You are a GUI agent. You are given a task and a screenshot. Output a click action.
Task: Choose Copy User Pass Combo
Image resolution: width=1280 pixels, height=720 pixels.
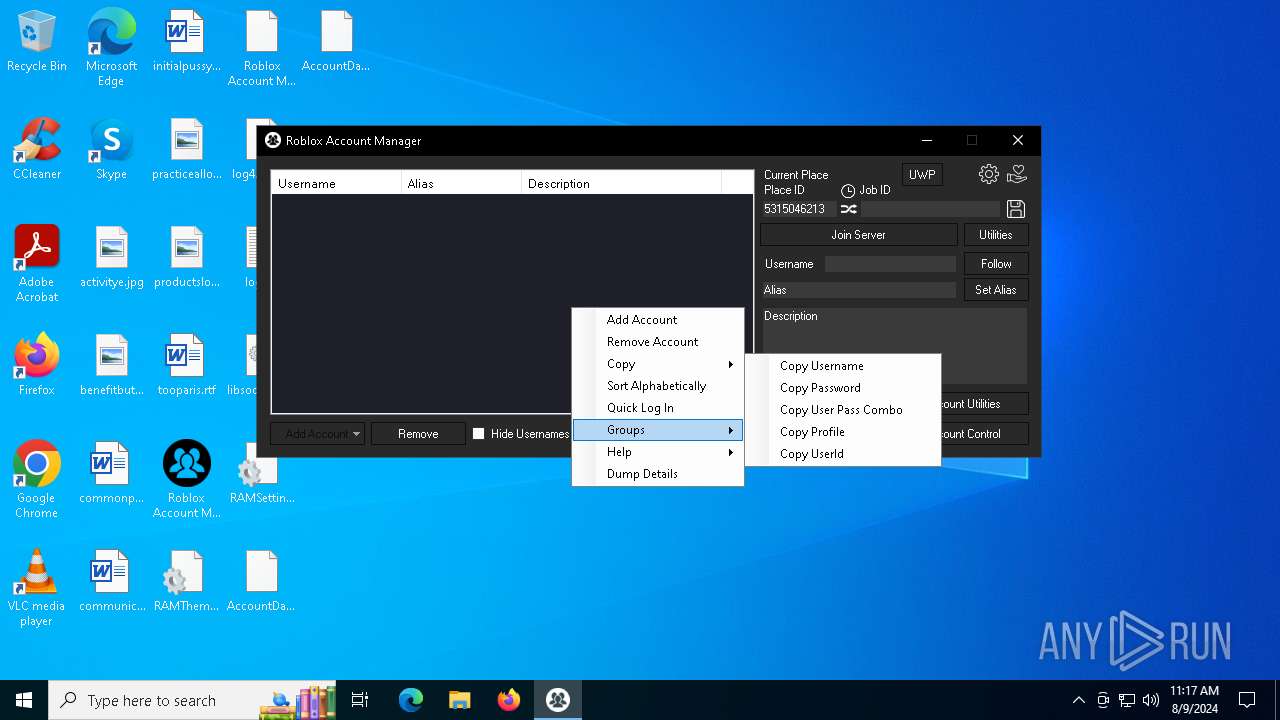pyautogui.click(x=843, y=410)
